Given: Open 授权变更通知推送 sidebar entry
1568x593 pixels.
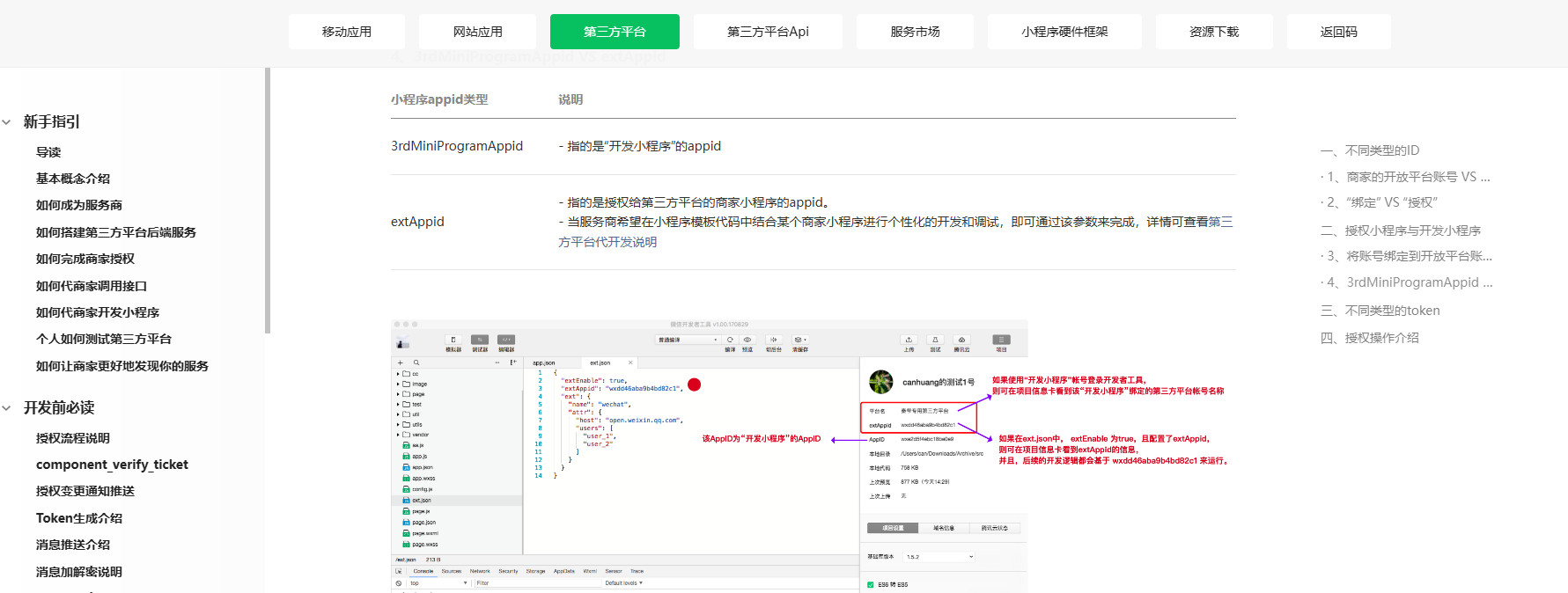Looking at the screenshot, I should [x=85, y=491].
